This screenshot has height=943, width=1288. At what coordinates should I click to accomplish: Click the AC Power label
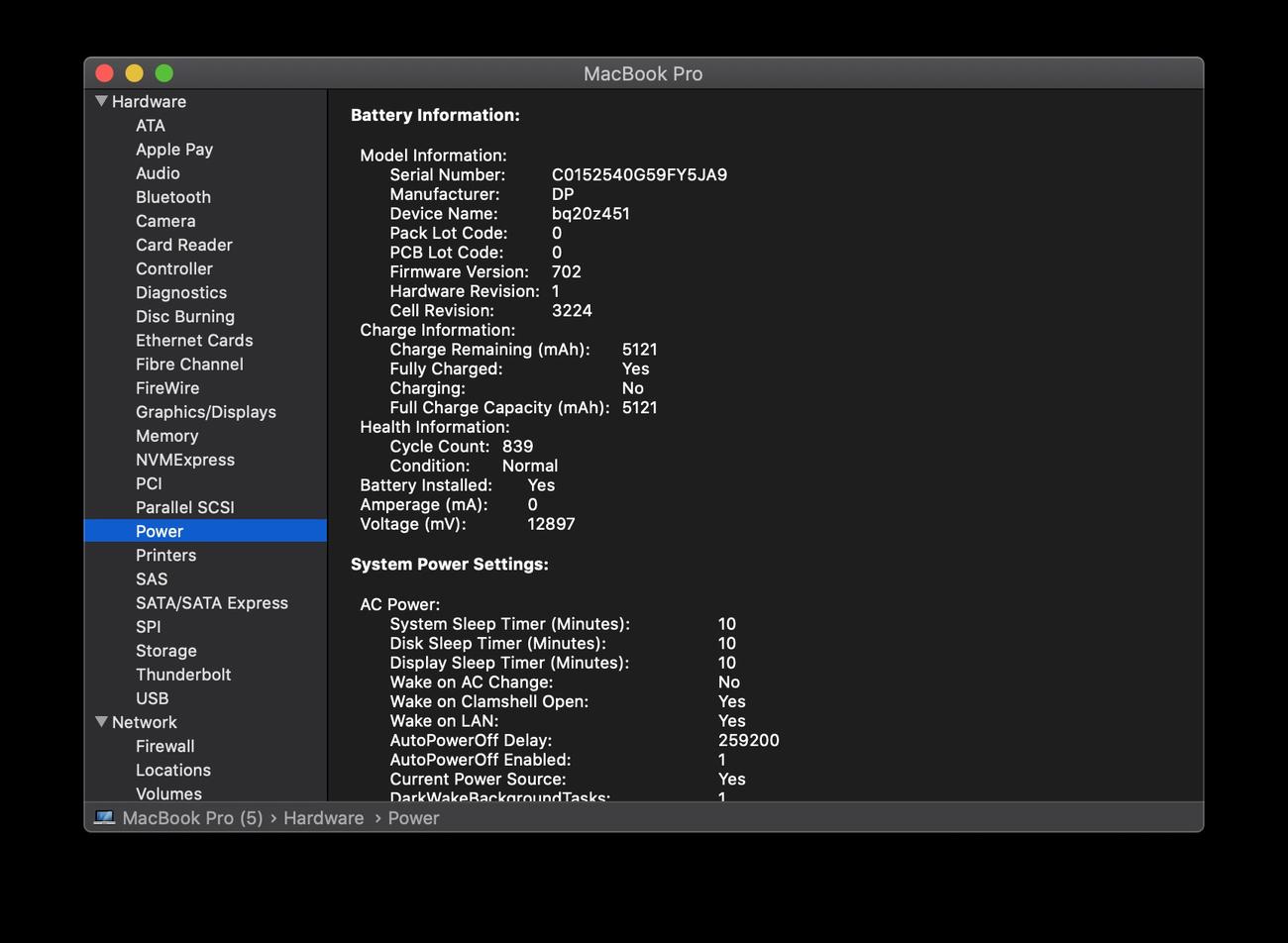[400, 604]
